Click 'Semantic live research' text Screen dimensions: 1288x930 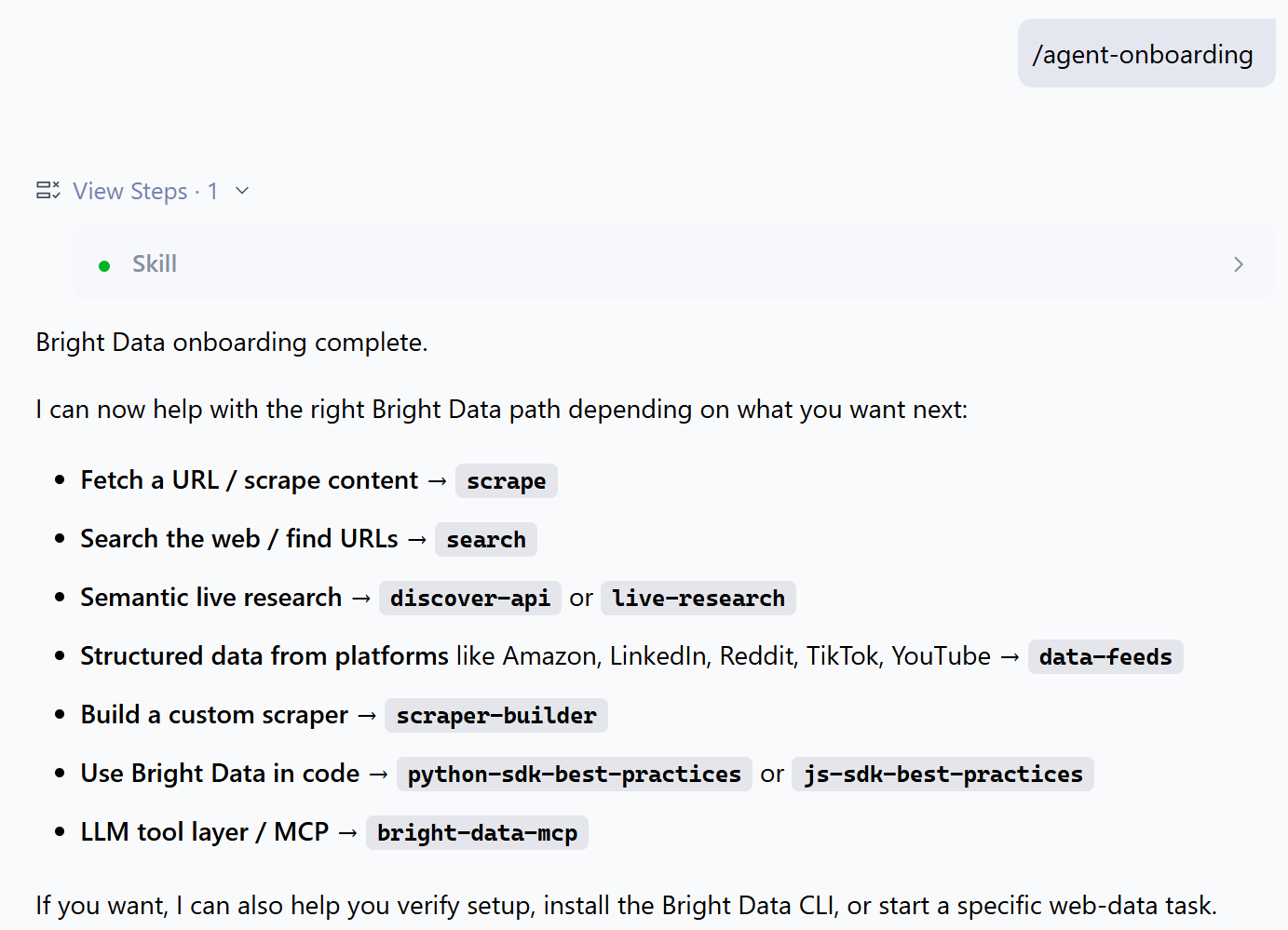pyautogui.click(x=211, y=598)
